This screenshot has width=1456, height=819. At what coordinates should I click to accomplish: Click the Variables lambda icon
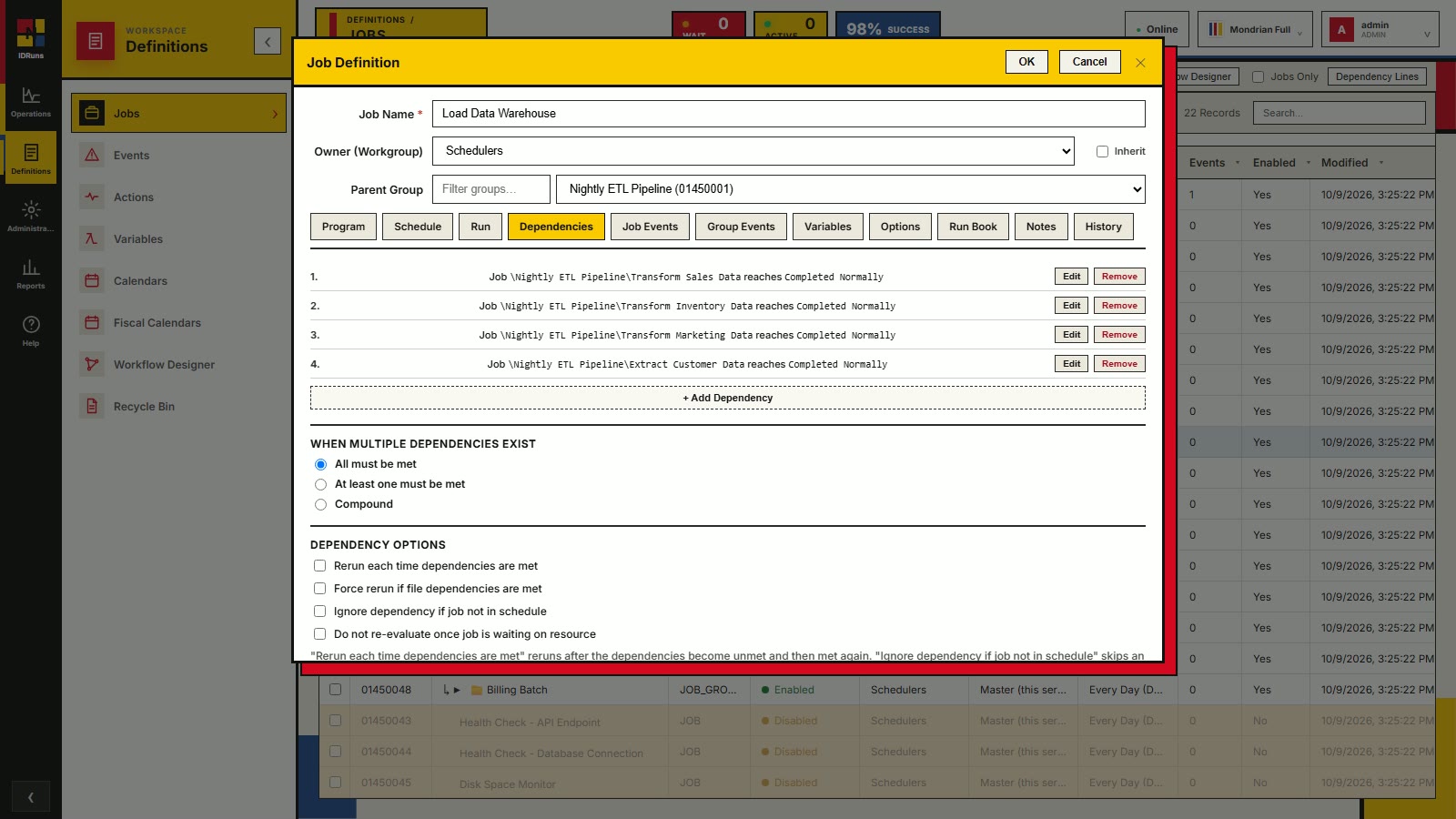pyautogui.click(x=92, y=239)
